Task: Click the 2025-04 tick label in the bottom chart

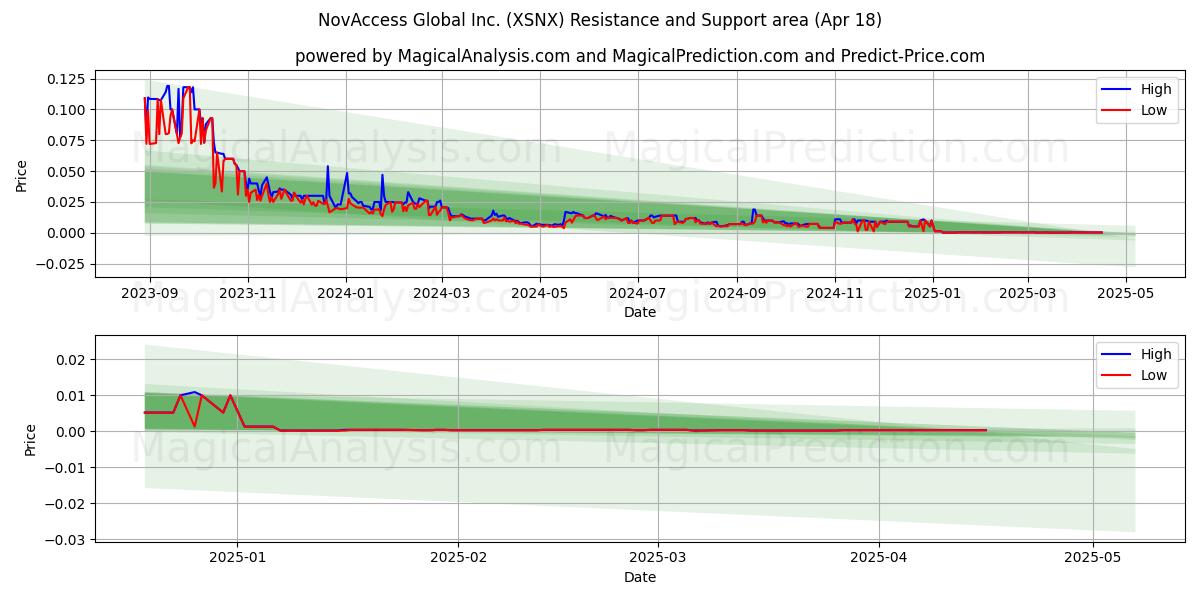Action: pos(879,559)
